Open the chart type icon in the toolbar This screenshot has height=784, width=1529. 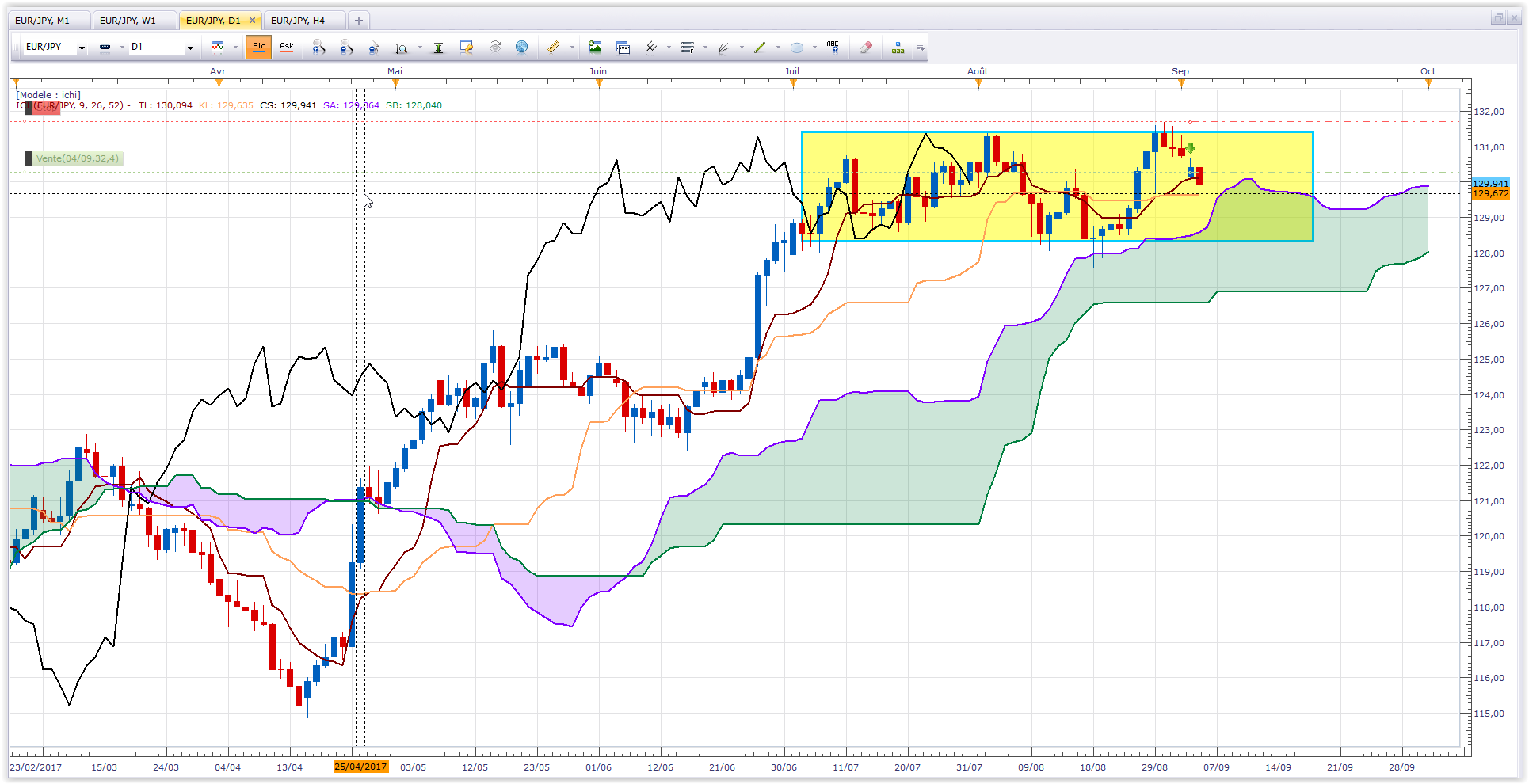[217, 48]
